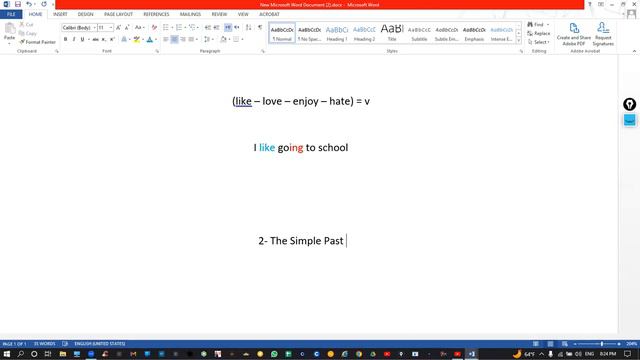Click the black lightbulb icon on right edge
640x360 pixels.
point(629,104)
